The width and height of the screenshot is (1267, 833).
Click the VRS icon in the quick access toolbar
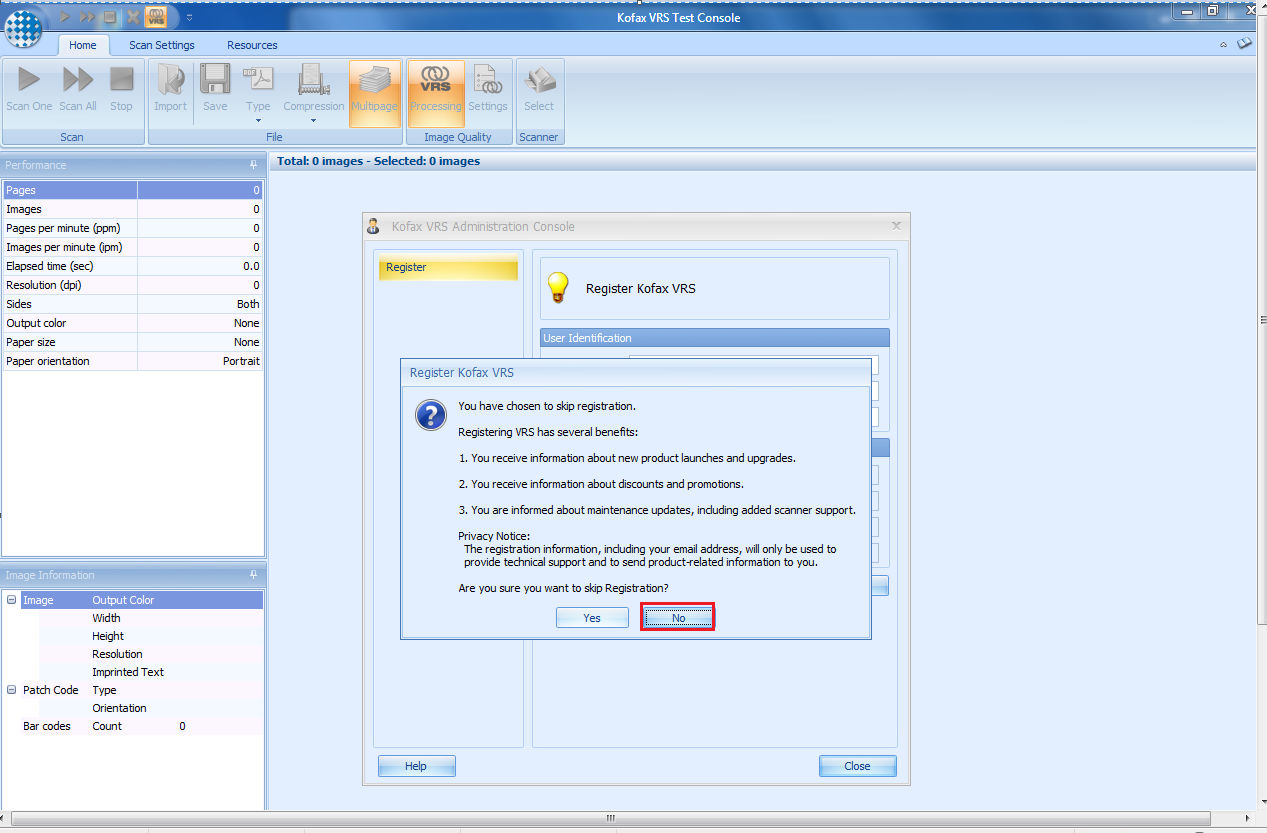tap(155, 17)
